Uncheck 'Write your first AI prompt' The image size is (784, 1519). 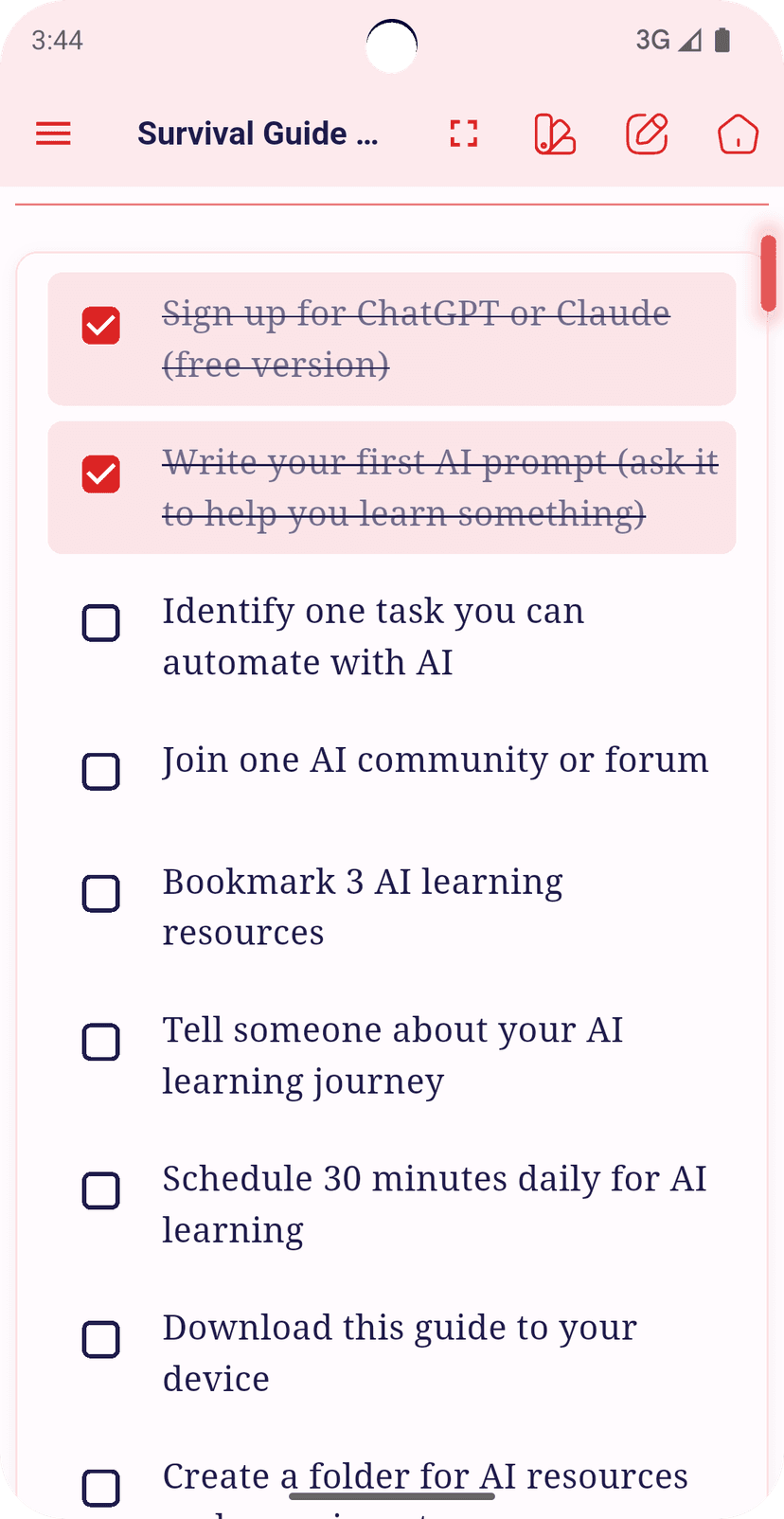point(100,474)
